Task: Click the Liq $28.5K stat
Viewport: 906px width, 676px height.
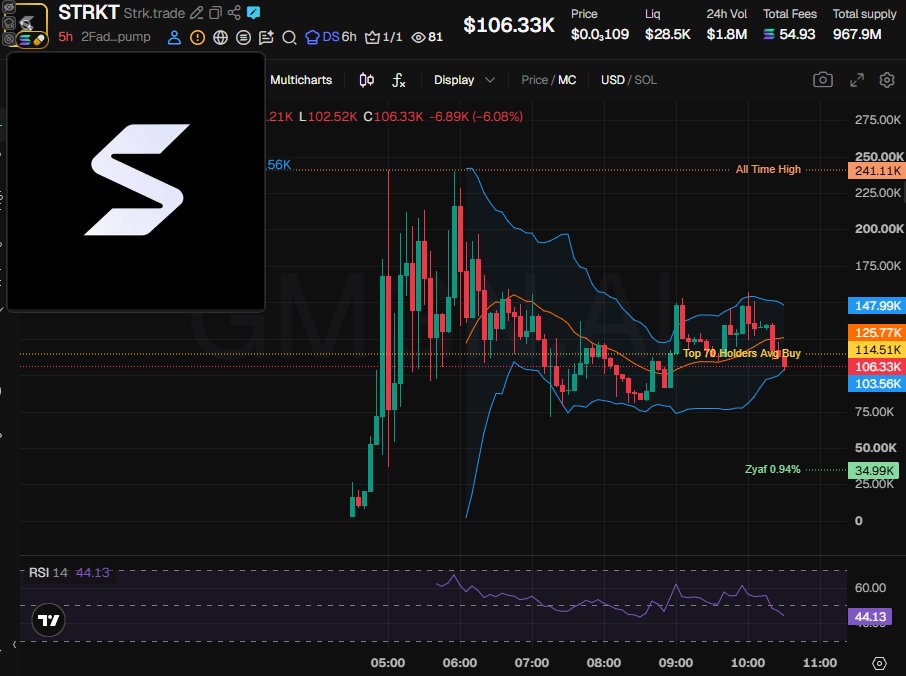Action: tap(667, 25)
